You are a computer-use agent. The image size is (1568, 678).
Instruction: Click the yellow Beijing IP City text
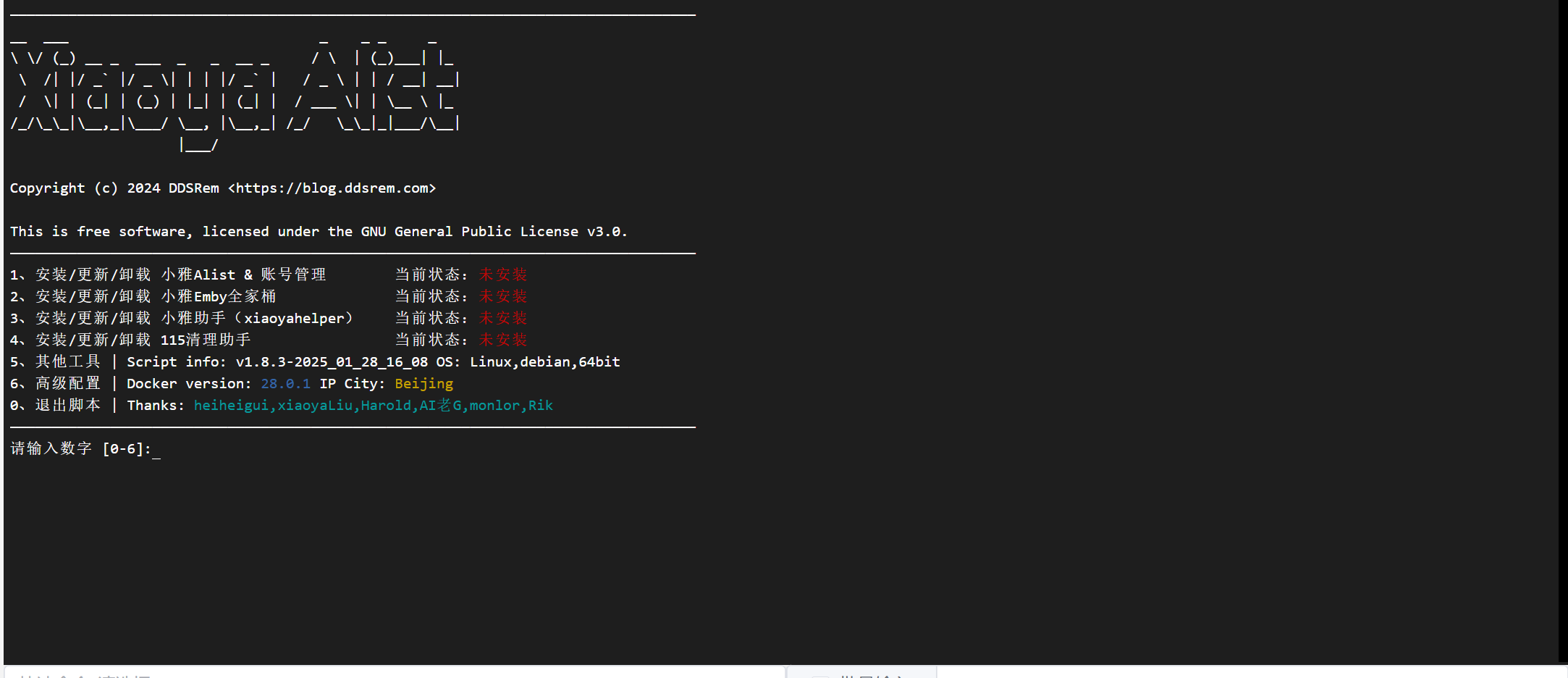[x=423, y=384]
